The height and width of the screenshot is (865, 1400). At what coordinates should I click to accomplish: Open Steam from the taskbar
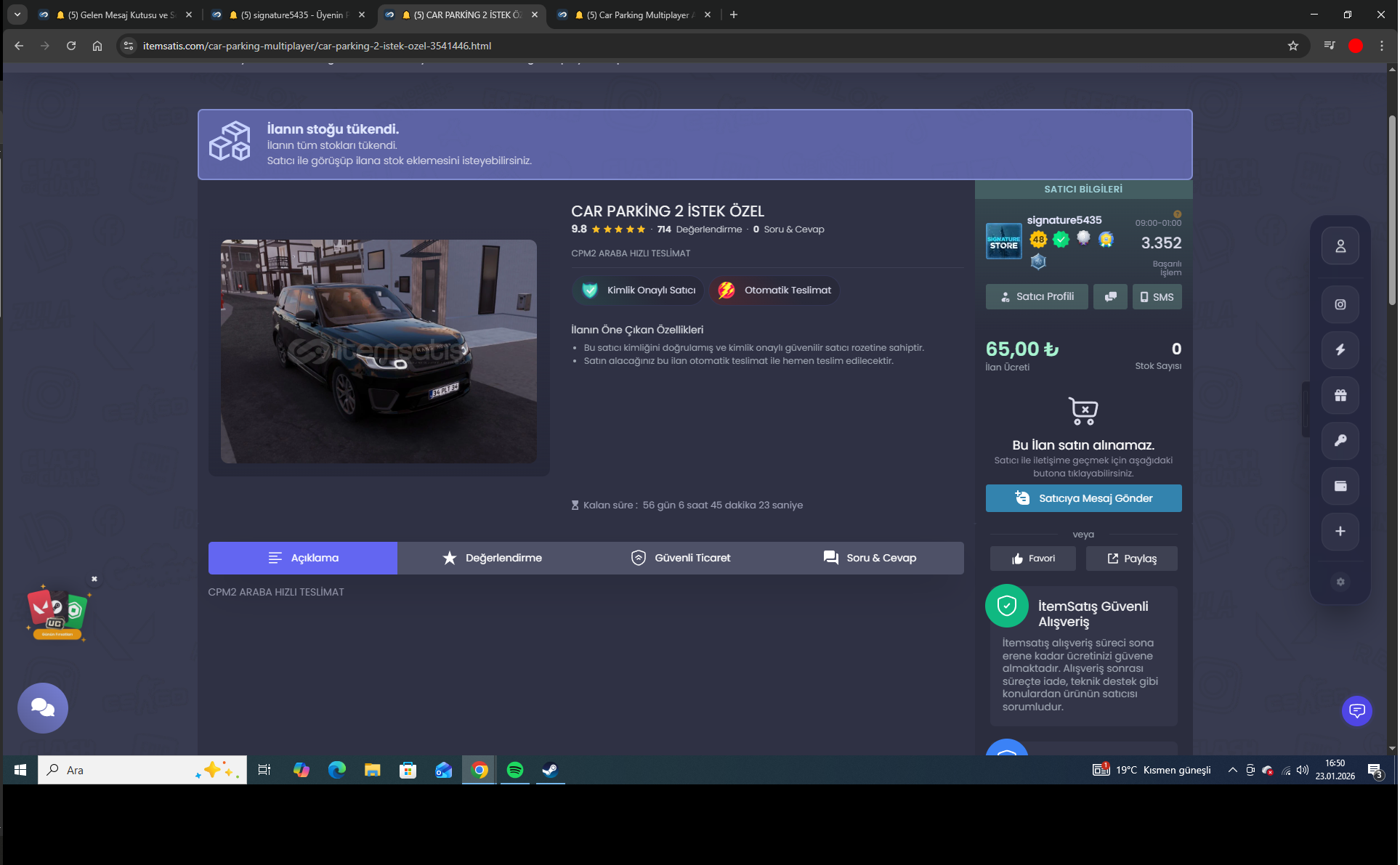pos(550,770)
